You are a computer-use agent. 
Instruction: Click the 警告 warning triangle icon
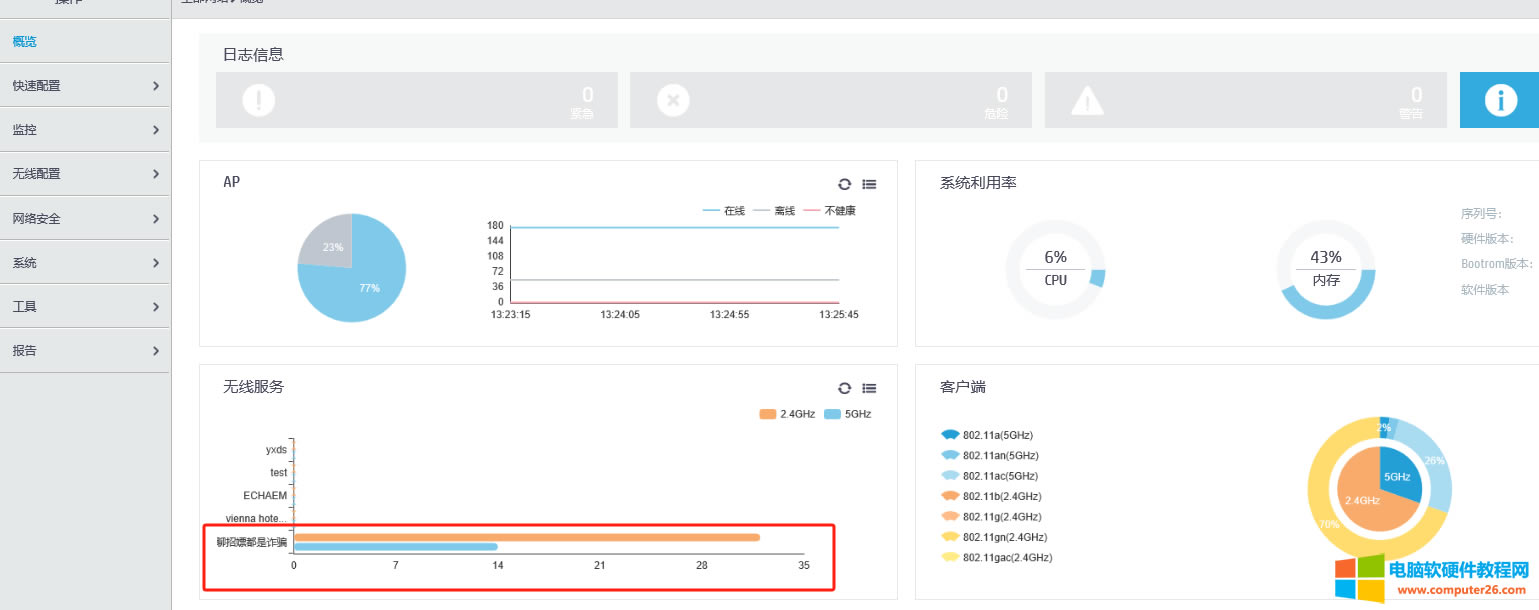[x=1087, y=100]
